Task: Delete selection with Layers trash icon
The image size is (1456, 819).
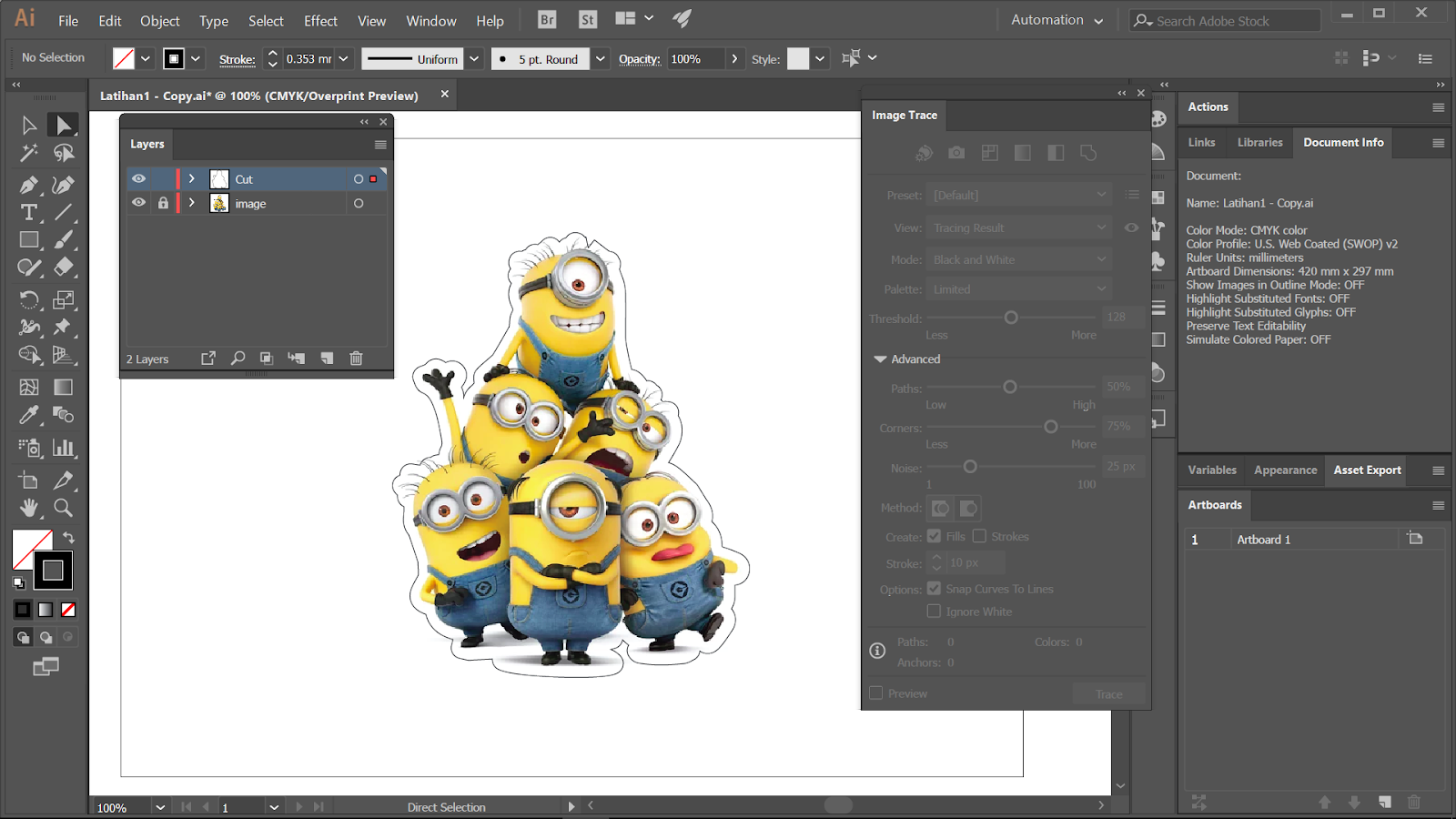Action: click(356, 359)
